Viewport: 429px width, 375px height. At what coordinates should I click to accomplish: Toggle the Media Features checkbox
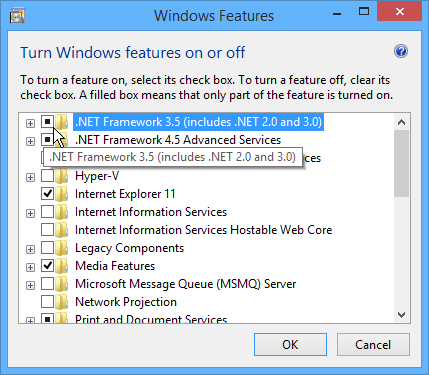pyautogui.click(x=47, y=265)
